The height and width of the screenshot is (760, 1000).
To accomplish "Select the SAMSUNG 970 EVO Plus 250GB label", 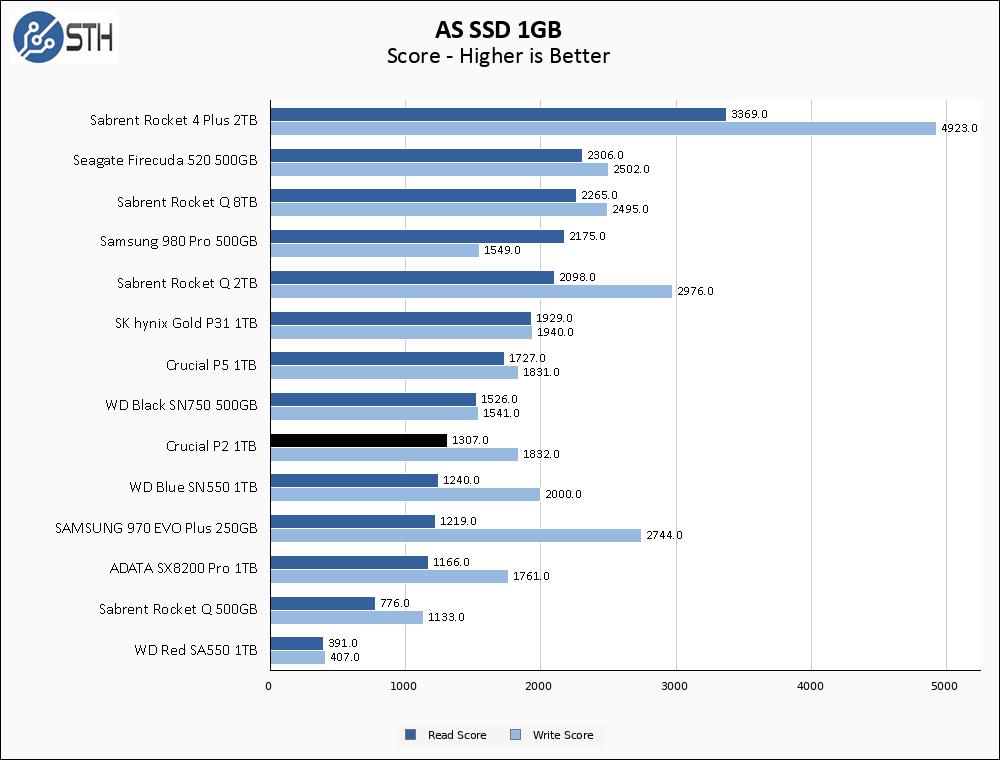I will tap(156, 528).
